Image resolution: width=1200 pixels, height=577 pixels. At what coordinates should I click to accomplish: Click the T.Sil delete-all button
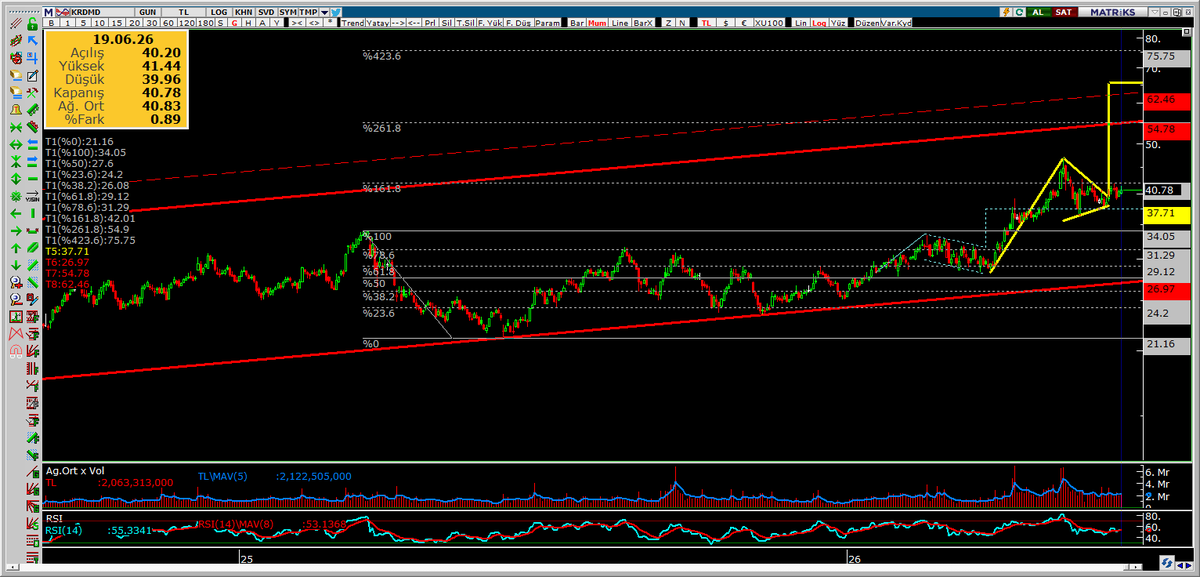465,23
